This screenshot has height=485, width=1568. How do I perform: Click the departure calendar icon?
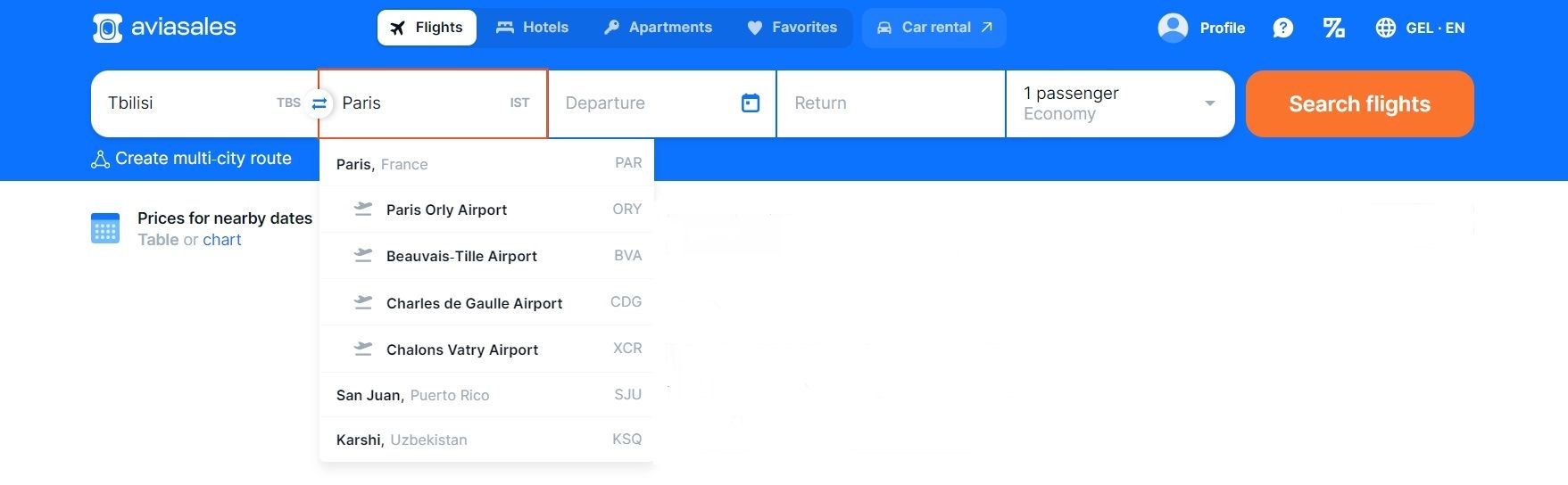pyautogui.click(x=751, y=103)
